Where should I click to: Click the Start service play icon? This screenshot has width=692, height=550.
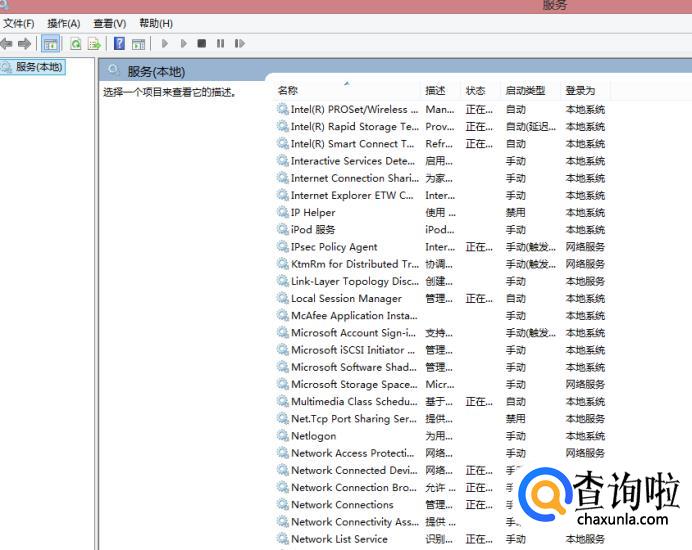click(165, 43)
